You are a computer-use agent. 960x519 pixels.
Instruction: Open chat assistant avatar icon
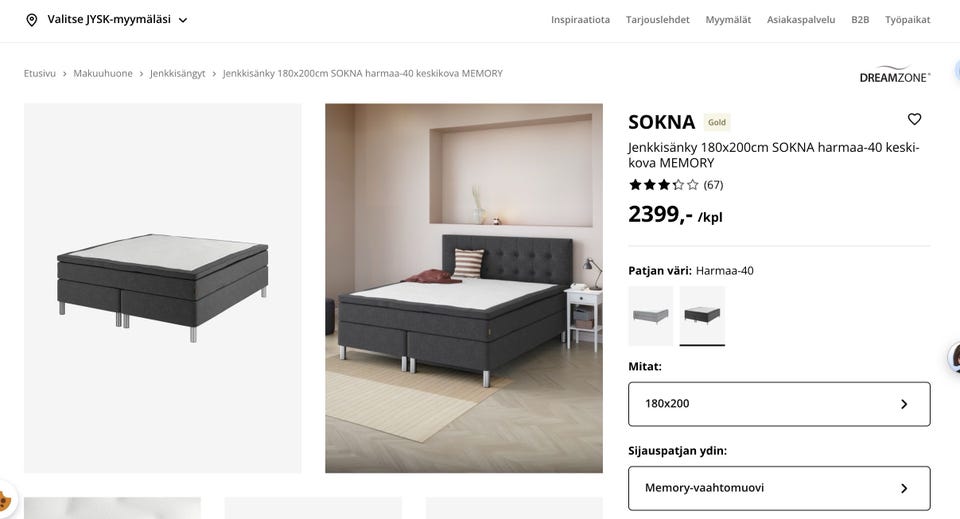point(954,357)
